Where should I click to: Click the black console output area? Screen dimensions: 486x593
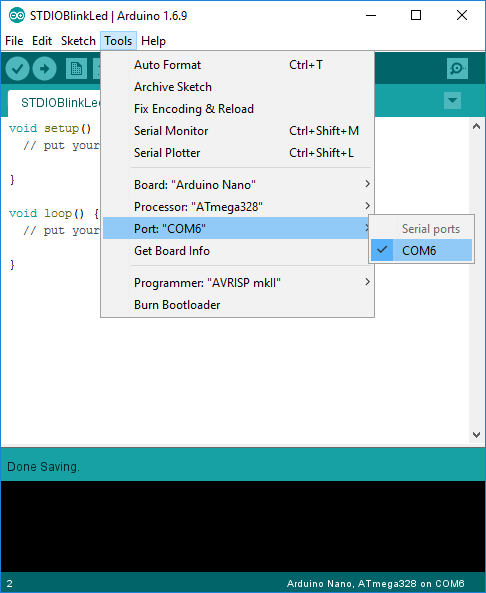[x=243, y=526]
